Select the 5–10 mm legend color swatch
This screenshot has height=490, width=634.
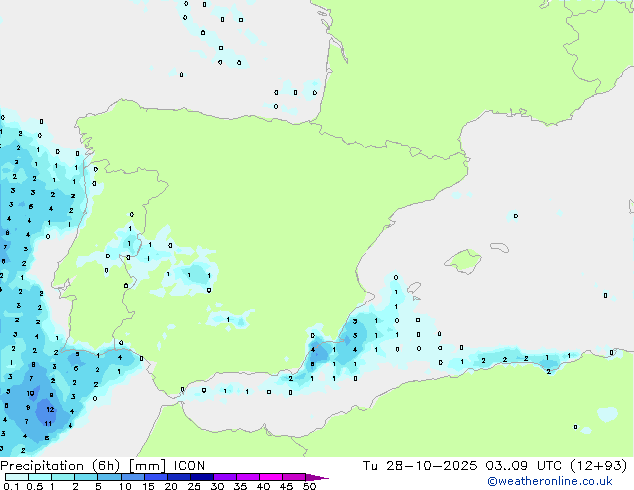109,477
